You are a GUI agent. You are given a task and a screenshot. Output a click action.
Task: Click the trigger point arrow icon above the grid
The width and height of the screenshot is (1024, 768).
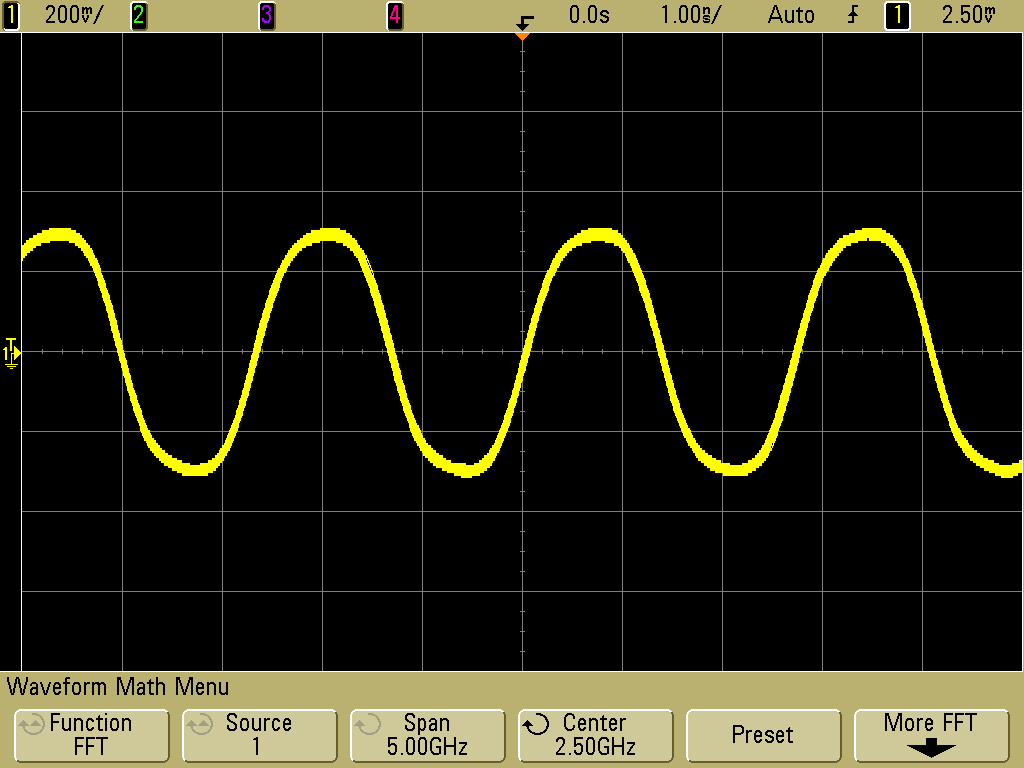pos(524,19)
